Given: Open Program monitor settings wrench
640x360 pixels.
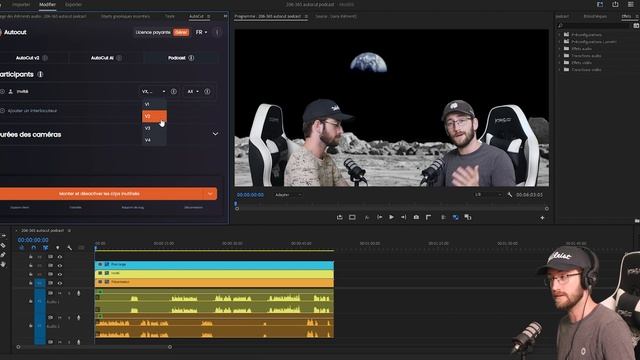Looking at the screenshot, I should pos(509,195).
